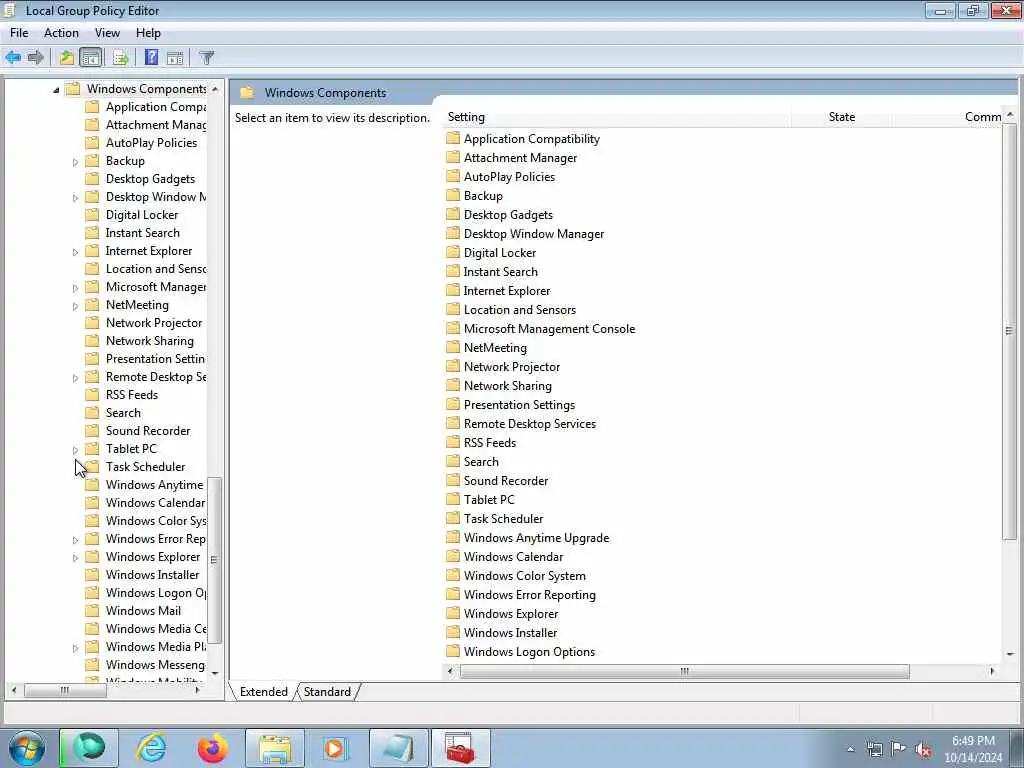Toggle Show/Hide Console Tree button
The image size is (1024, 768).
pos(91,57)
